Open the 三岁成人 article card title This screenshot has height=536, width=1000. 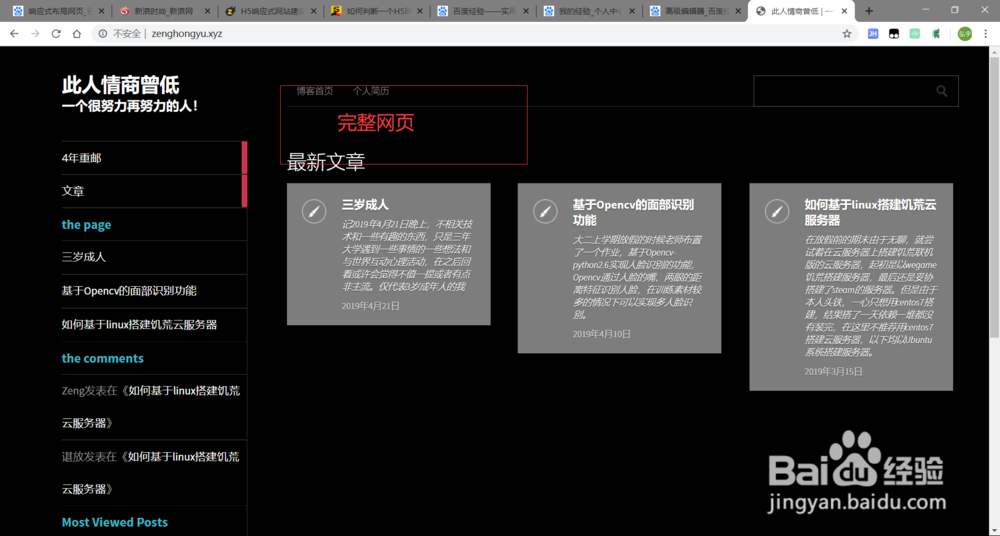click(365, 205)
